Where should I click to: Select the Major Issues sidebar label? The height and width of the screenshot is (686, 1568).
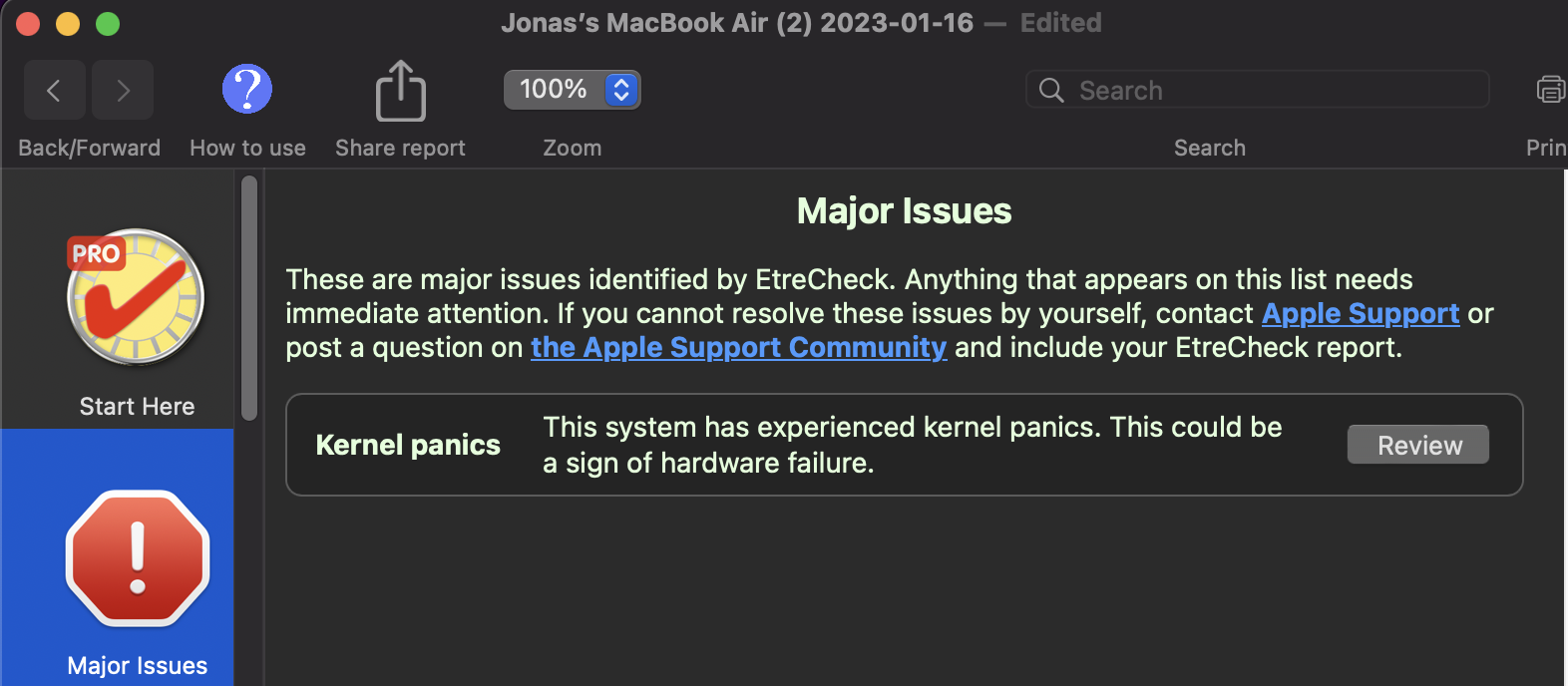(138, 665)
